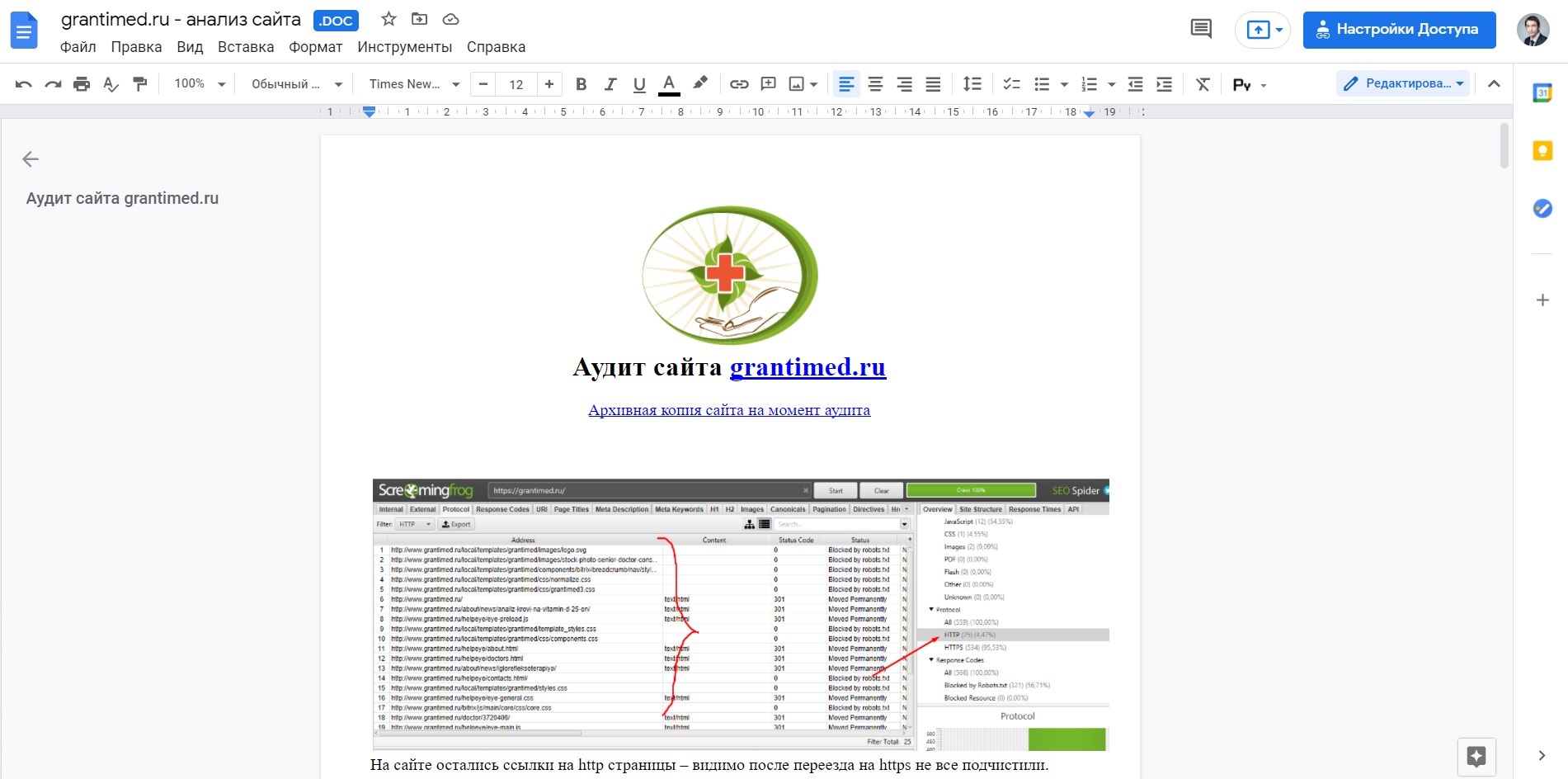Open the text color picker
This screenshot has height=779, width=1568.
click(669, 83)
